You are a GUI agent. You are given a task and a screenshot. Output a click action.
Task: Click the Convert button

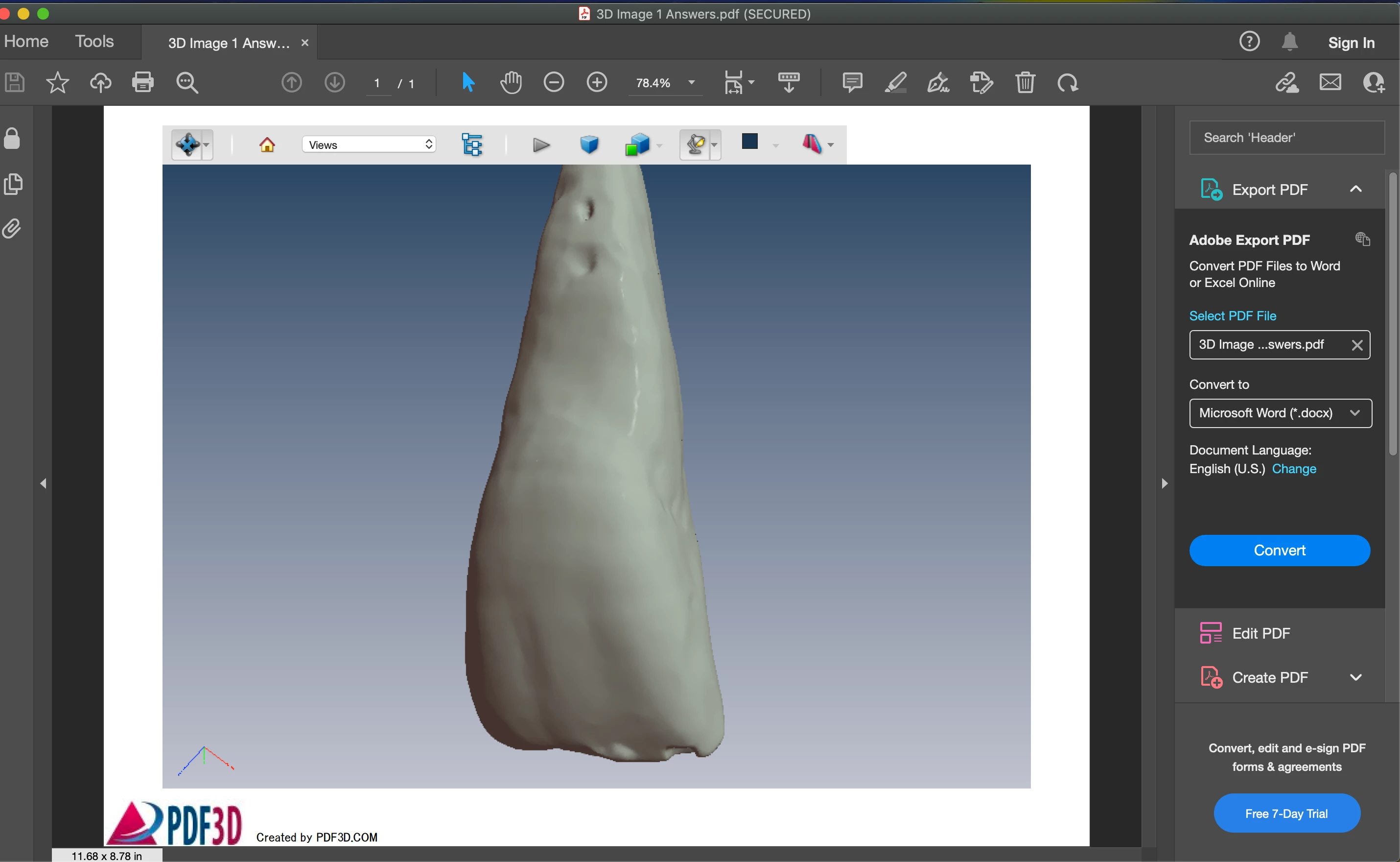click(x=1279, y=550)
